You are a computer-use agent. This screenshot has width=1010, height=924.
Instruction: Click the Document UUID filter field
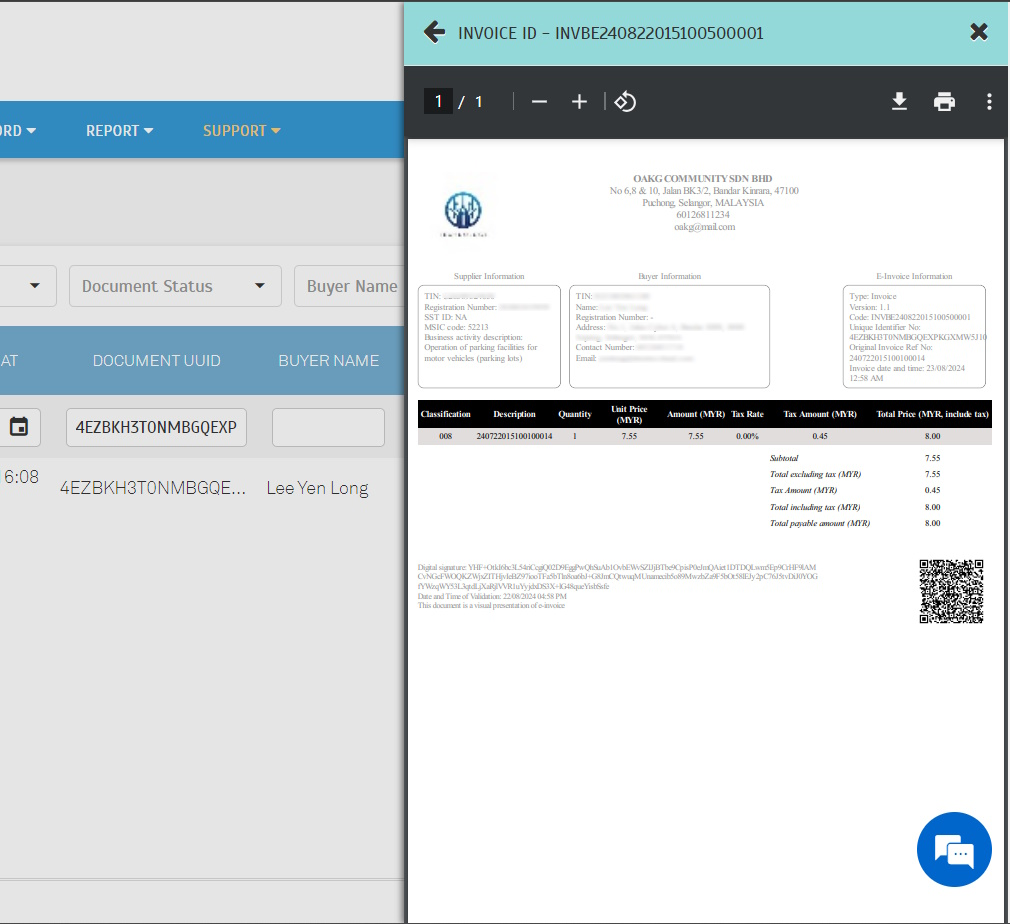click(156, 427)
